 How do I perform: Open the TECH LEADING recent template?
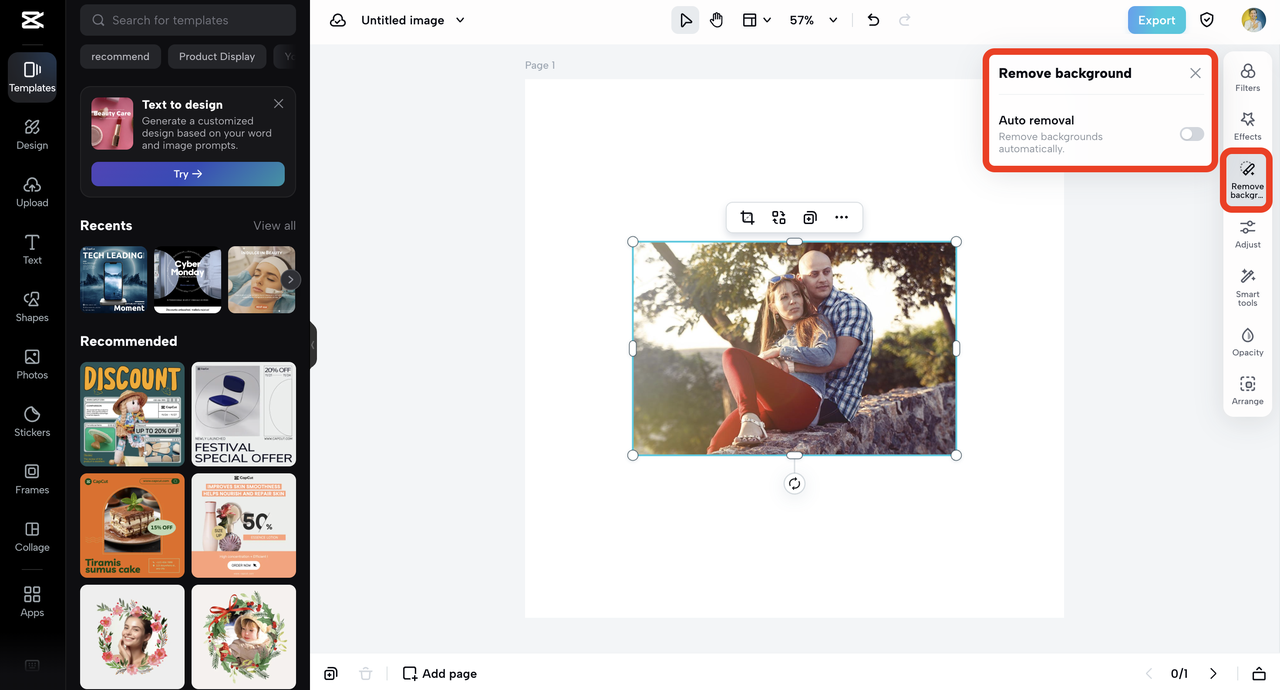pyautogui.click(x=114, y=280)
